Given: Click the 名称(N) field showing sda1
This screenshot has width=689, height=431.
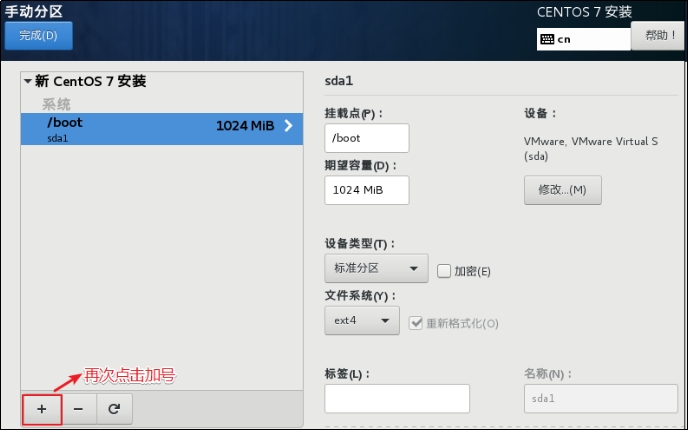Looking at the screenshot, I should pos(601,398).
